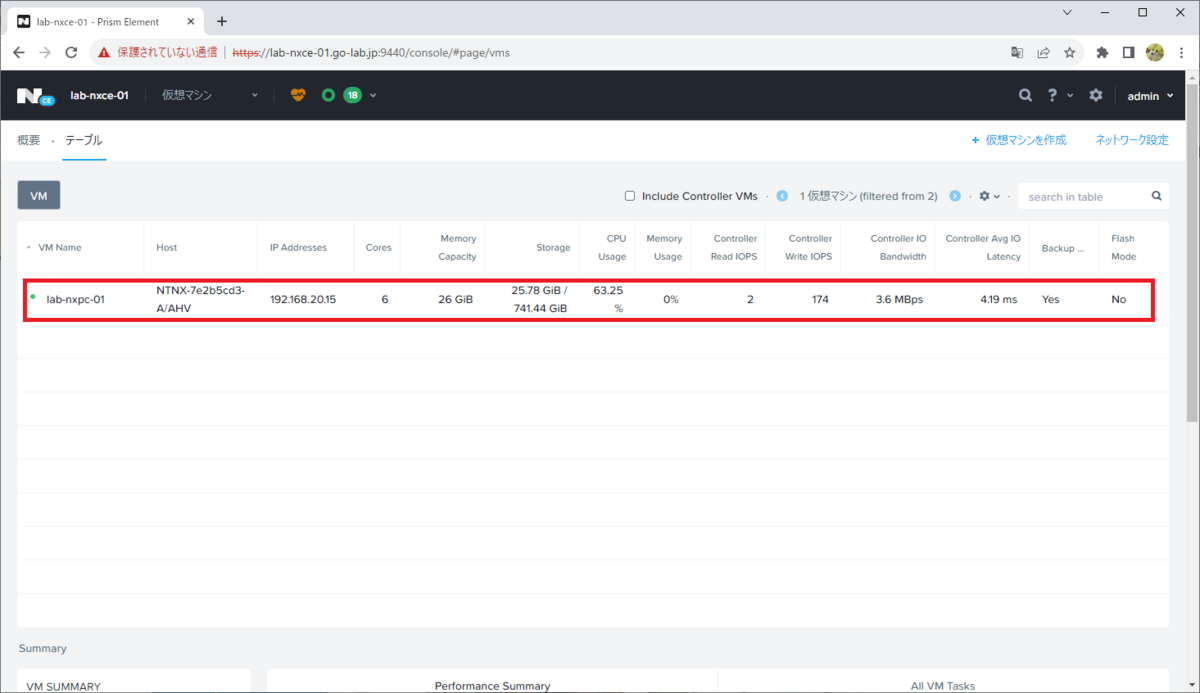
Task: Sort by Storage column header
Action: click(x=553, y=247)
